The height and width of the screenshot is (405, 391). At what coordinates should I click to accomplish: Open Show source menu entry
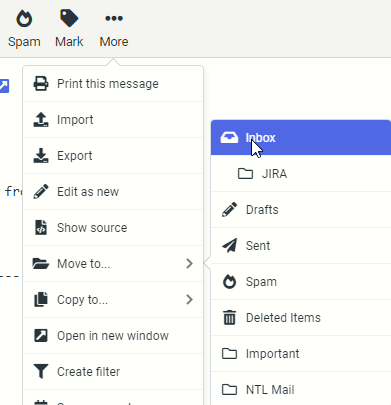[113, 228]
